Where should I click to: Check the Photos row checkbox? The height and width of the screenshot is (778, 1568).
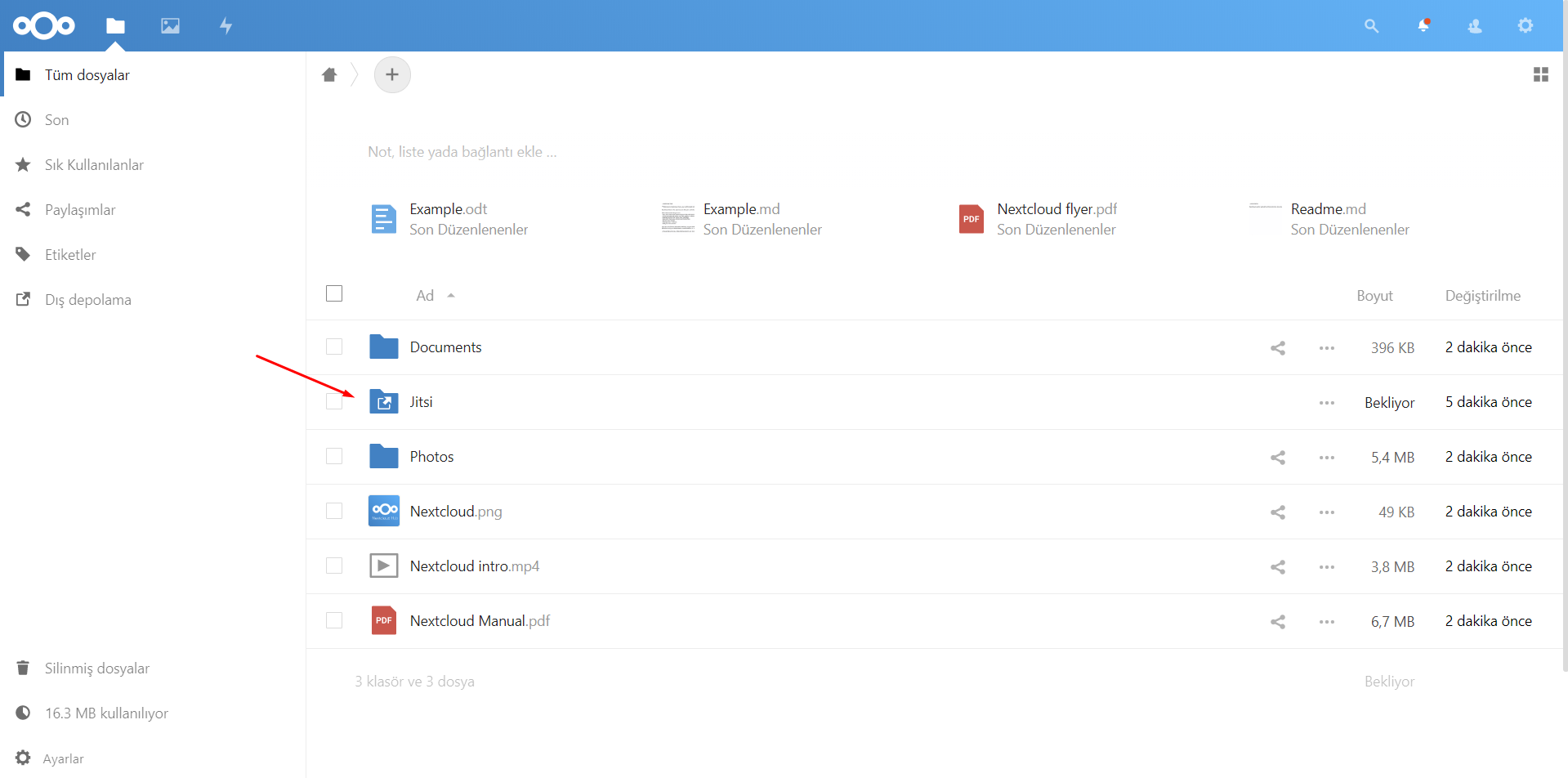click(334, 456)
